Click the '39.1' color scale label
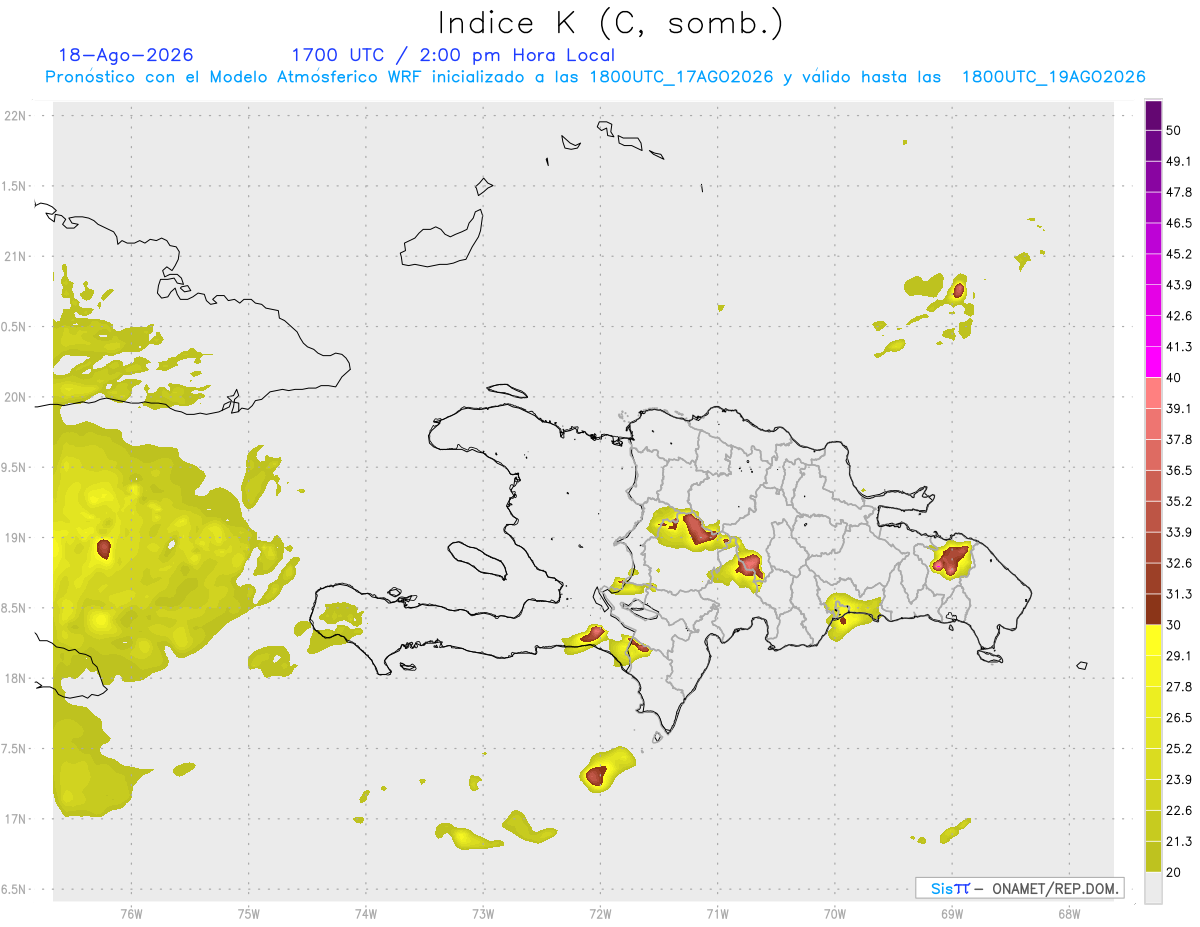The height and width of the screenshot is (927, 1200). 1179,409
